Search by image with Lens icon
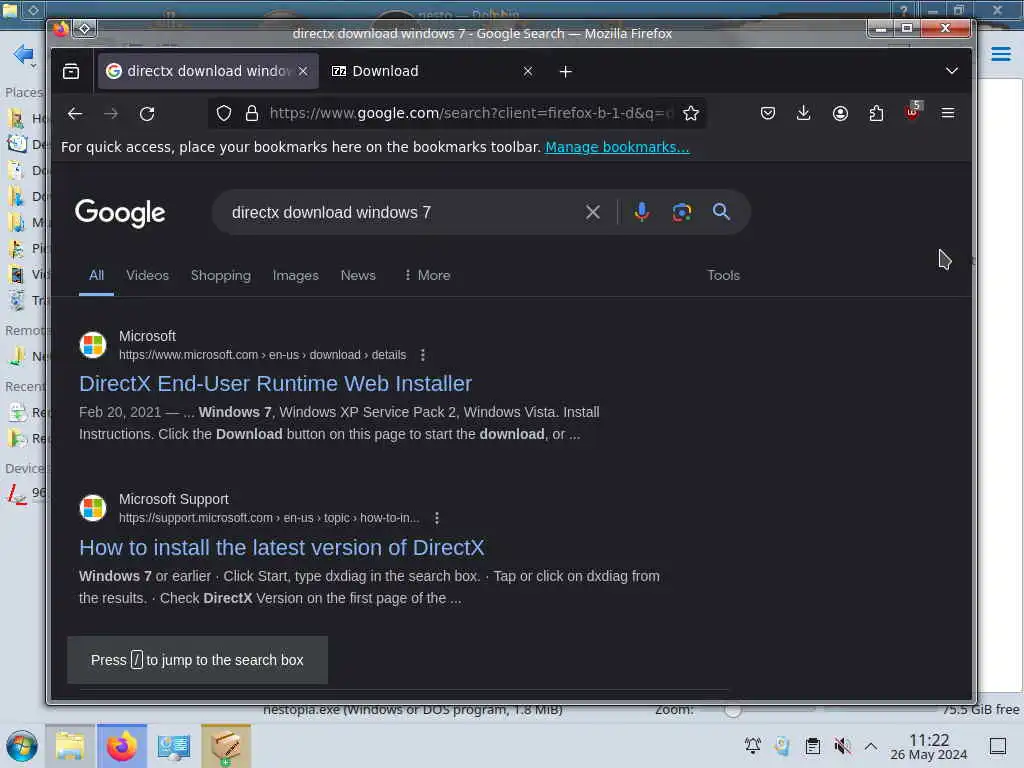This screenshot has height=768, width=1024. (682, 212)
